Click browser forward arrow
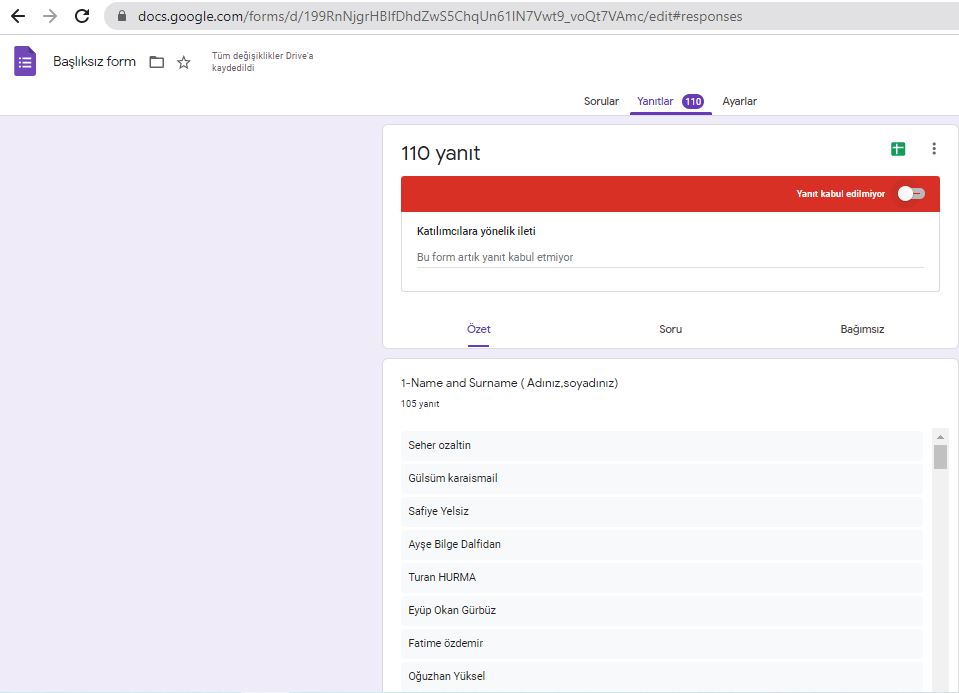This screenshot has width=959, height=693. tap(50, 17)
